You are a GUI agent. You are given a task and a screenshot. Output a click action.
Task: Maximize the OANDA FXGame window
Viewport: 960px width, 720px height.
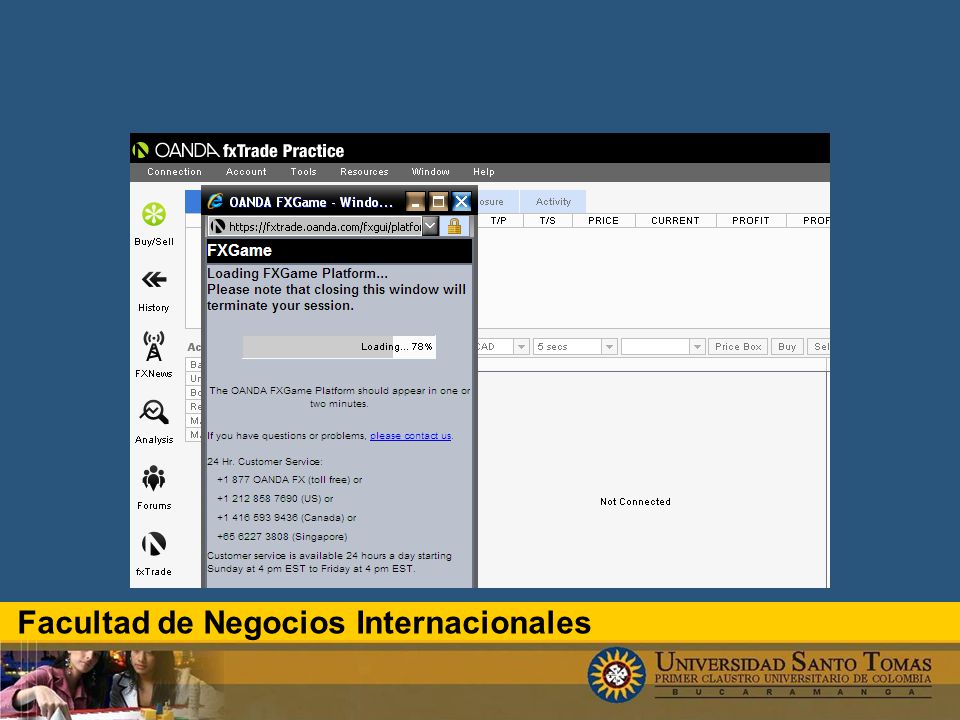(x=438, y=201)
